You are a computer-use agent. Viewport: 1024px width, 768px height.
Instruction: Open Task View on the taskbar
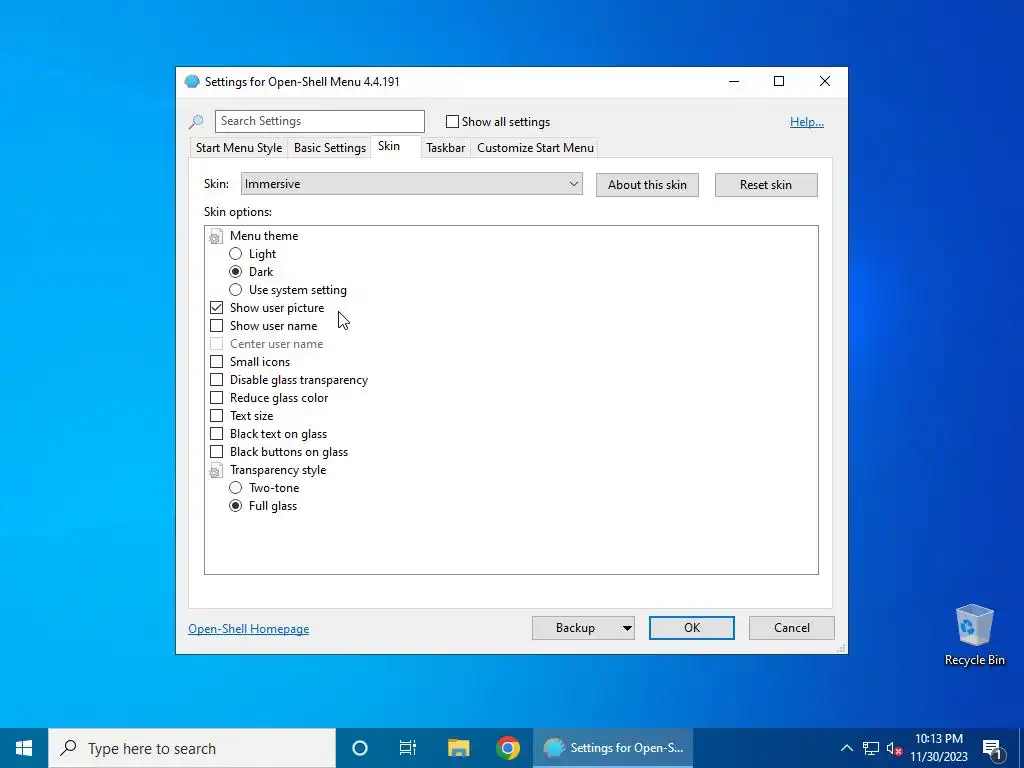(x=408, y=748)
